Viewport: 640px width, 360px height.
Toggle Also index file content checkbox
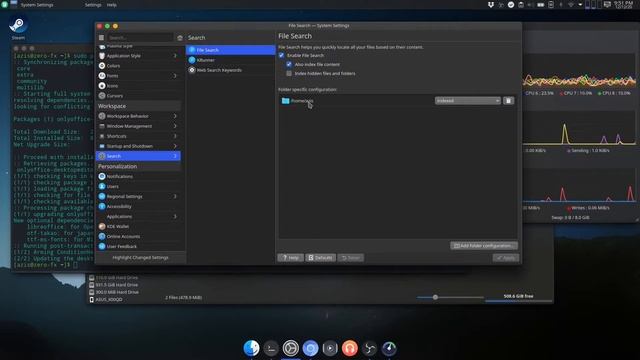tap(289, 64)
